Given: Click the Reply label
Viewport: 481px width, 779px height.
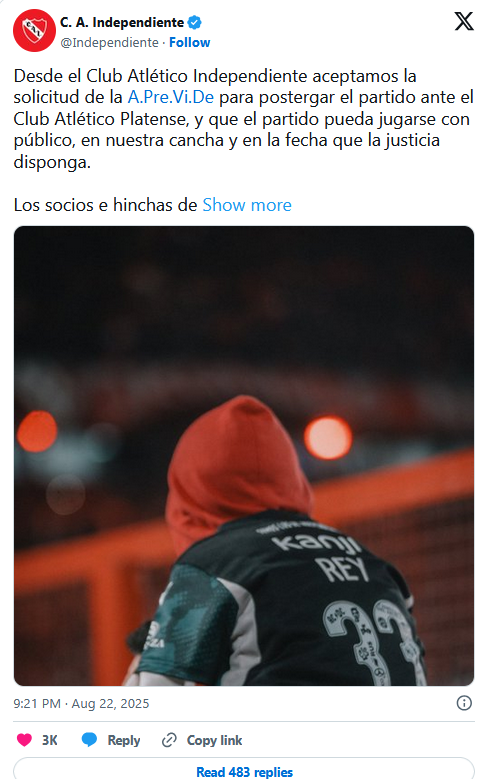Looking at the screenshot, I should tap(124, 740).
